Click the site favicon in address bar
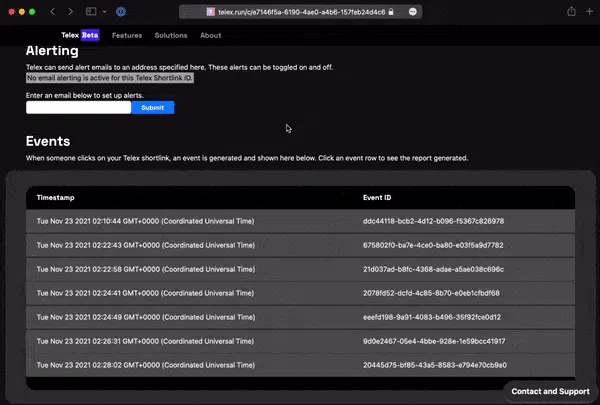Screen dimensions: 600x405 pyautogui.click(x=210, y=12)
